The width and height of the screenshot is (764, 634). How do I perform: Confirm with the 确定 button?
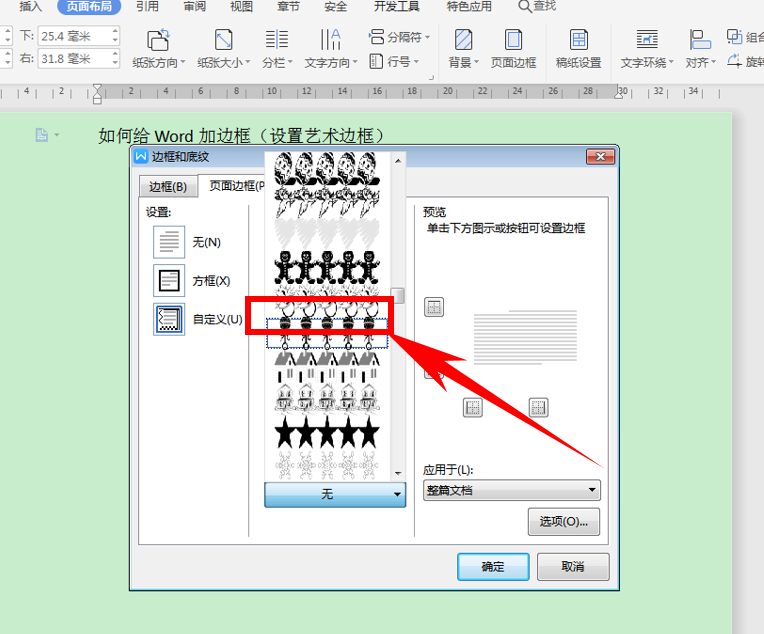[493, 566]
